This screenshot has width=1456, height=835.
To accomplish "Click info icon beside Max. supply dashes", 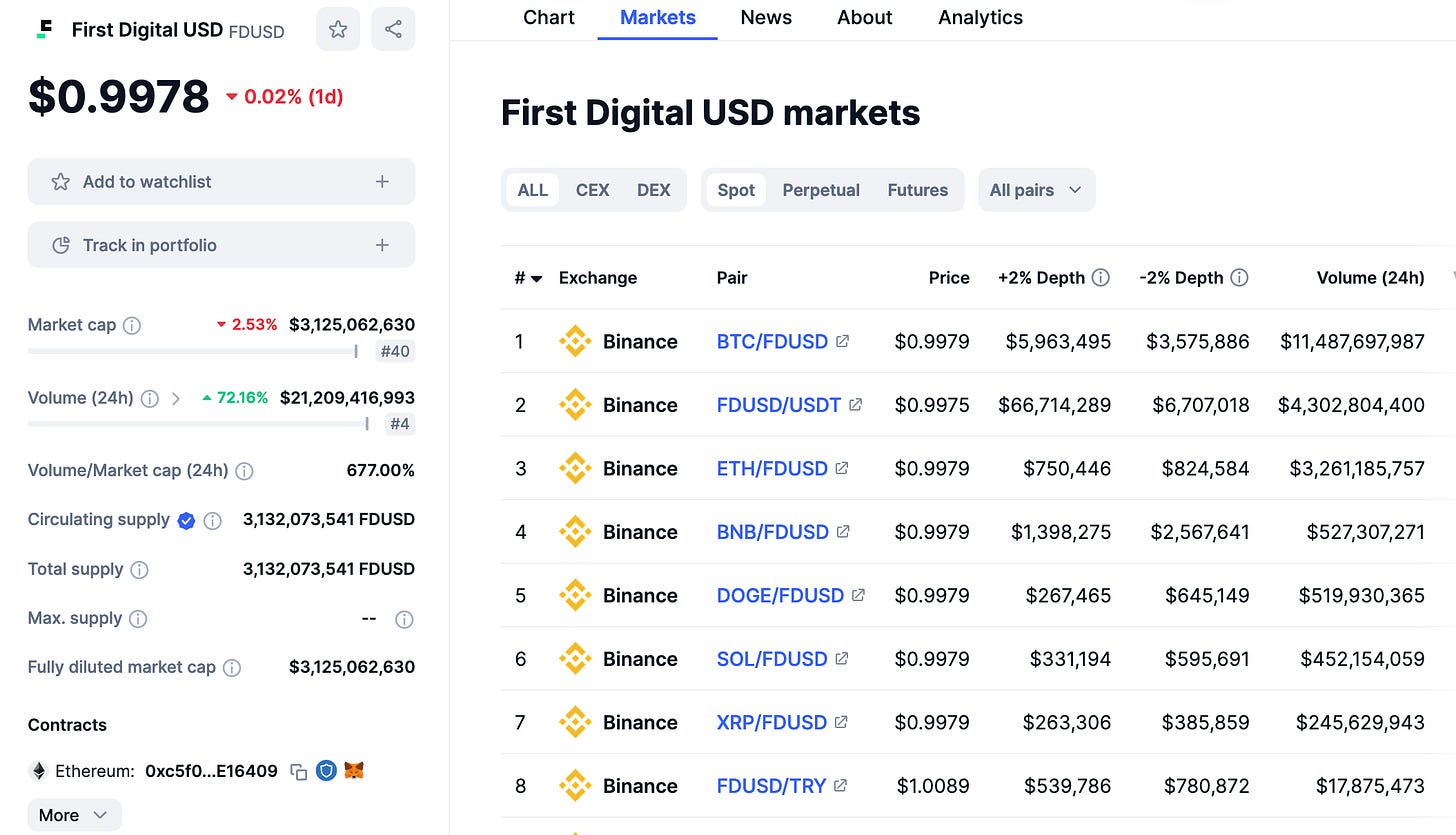I will coord(404,619).
